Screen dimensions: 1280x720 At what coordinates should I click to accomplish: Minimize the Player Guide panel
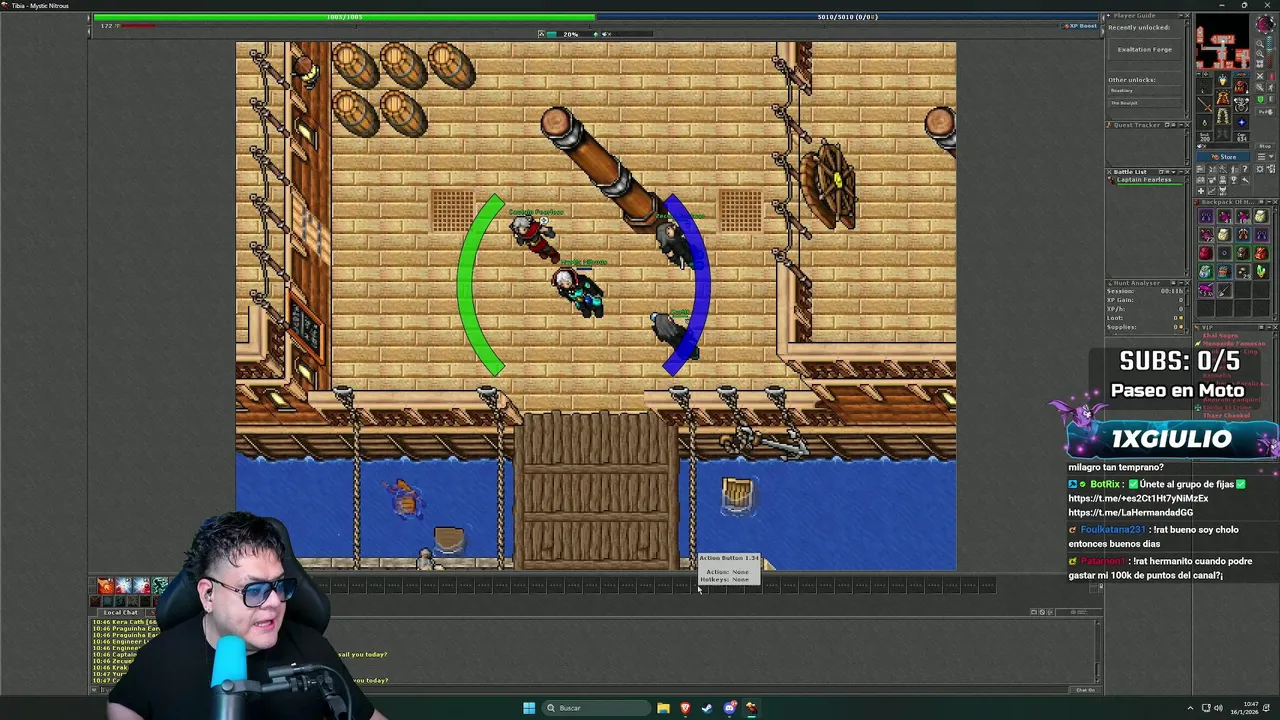tap(1181, 16)
